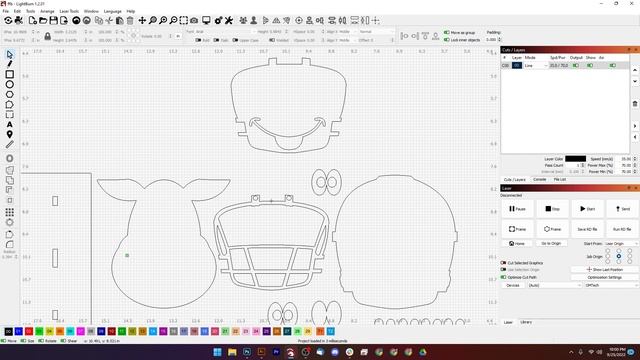Select the Create Text tool
640x360 pixels.
(x=10, y=124)
